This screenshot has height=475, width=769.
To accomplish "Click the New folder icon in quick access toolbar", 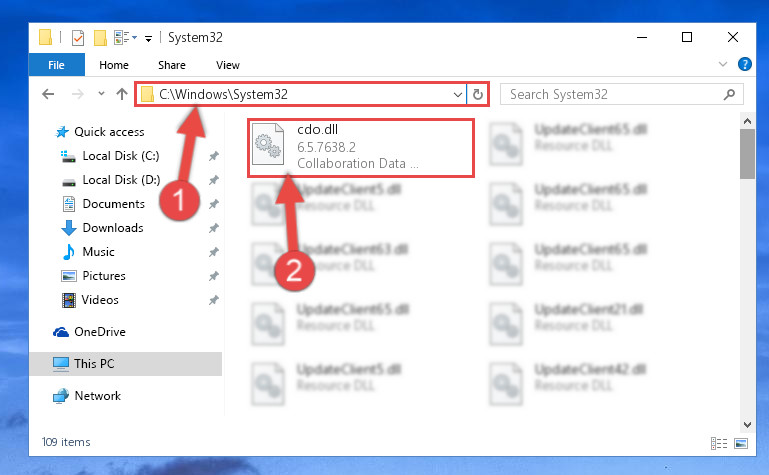I will [x=100, y=37].
